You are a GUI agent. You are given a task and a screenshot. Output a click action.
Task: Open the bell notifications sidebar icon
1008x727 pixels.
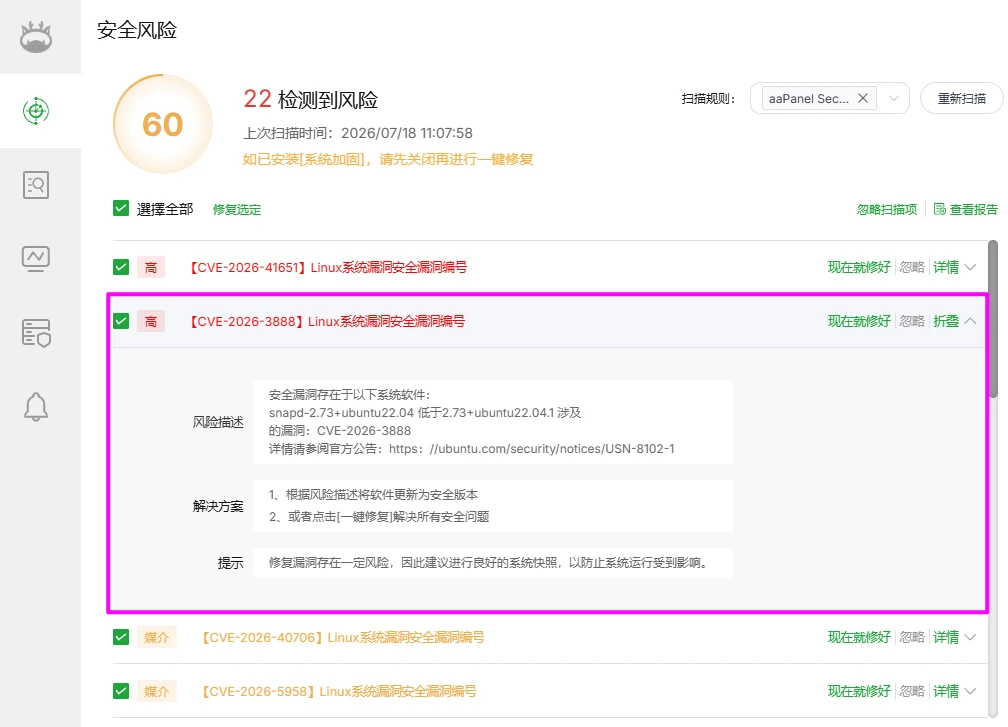[36, 406]
